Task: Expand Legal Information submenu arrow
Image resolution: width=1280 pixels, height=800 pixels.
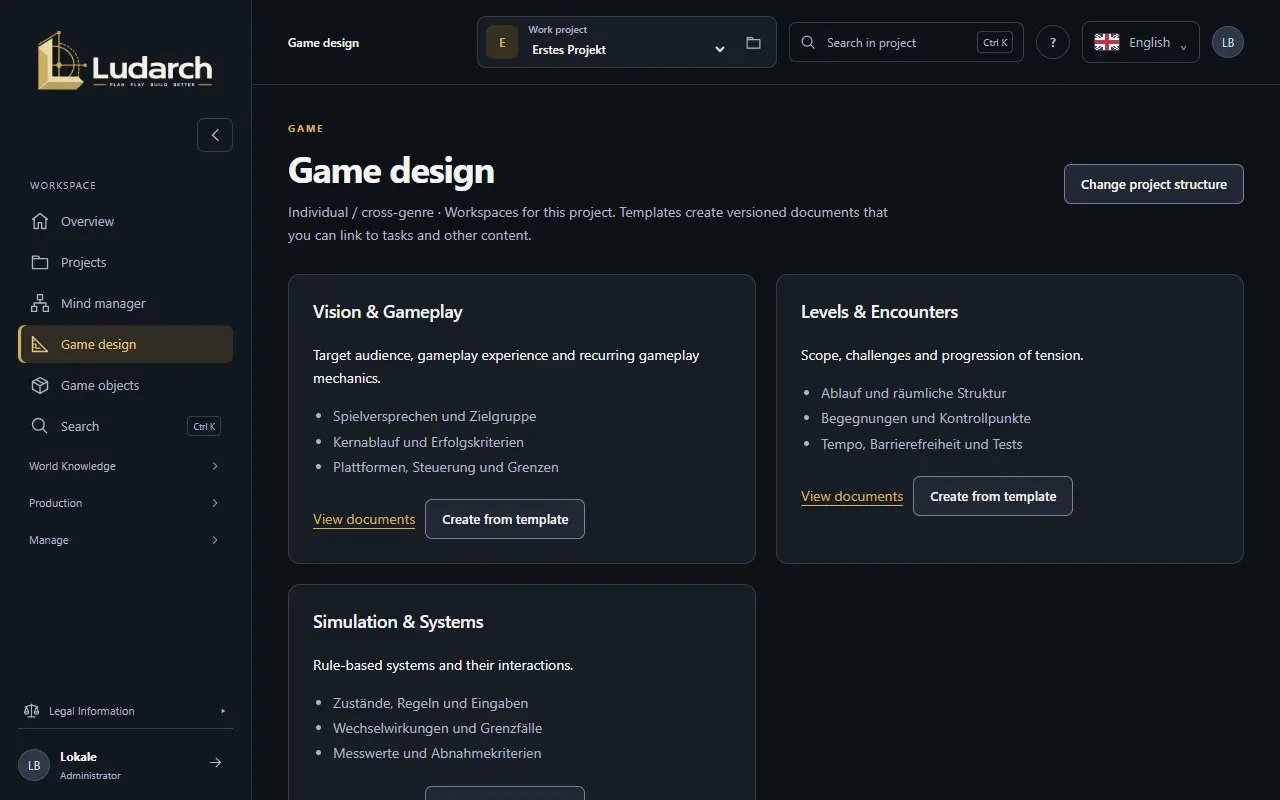Action: pos(223,711)
